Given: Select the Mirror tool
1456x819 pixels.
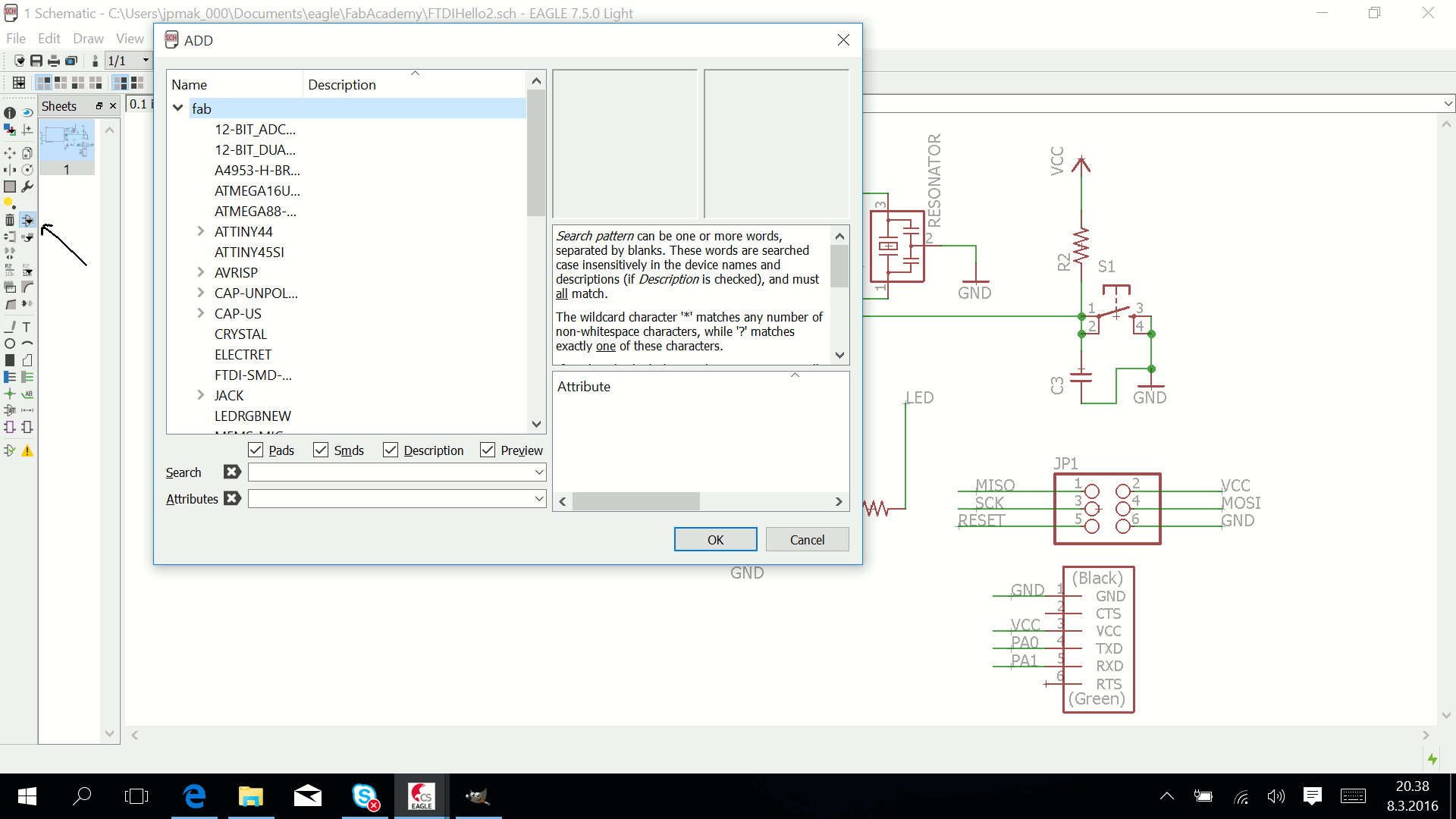Looking at the screenshot, I should click(x=10, y=170).
